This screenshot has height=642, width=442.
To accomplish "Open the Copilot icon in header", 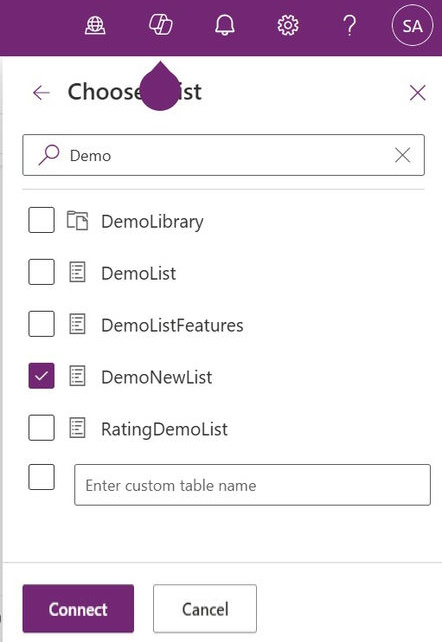I will [x=160, y=25].
